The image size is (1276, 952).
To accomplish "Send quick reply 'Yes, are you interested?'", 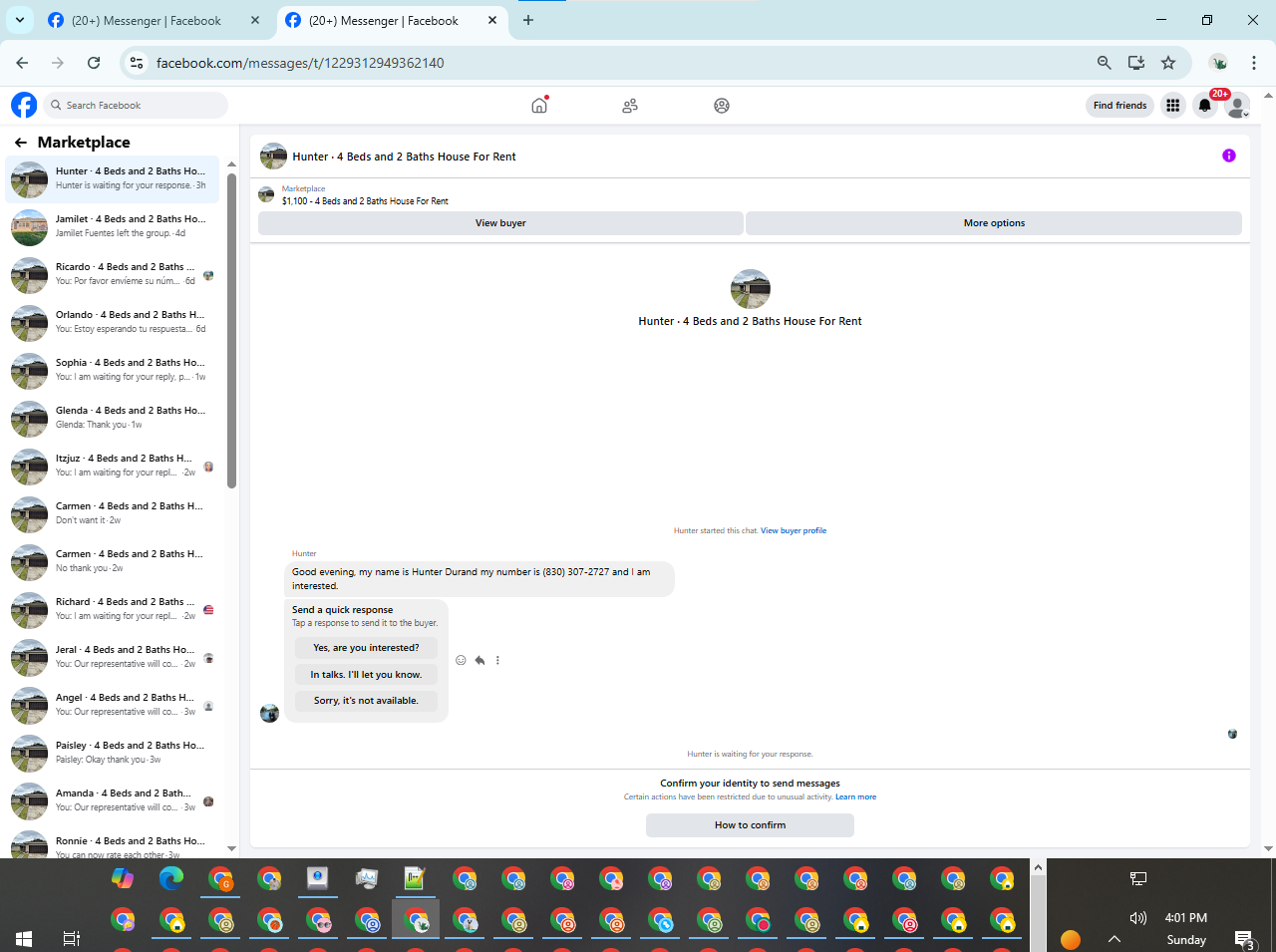I will [x=366, y=648].
